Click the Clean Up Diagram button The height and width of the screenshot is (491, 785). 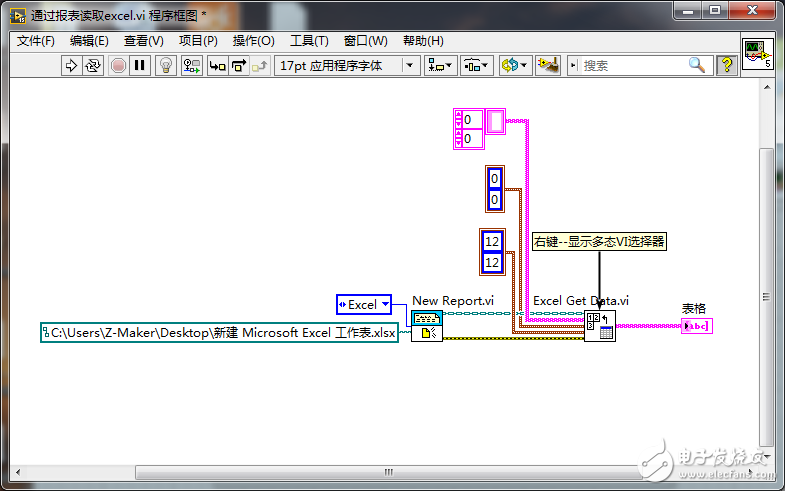point(548,66)
